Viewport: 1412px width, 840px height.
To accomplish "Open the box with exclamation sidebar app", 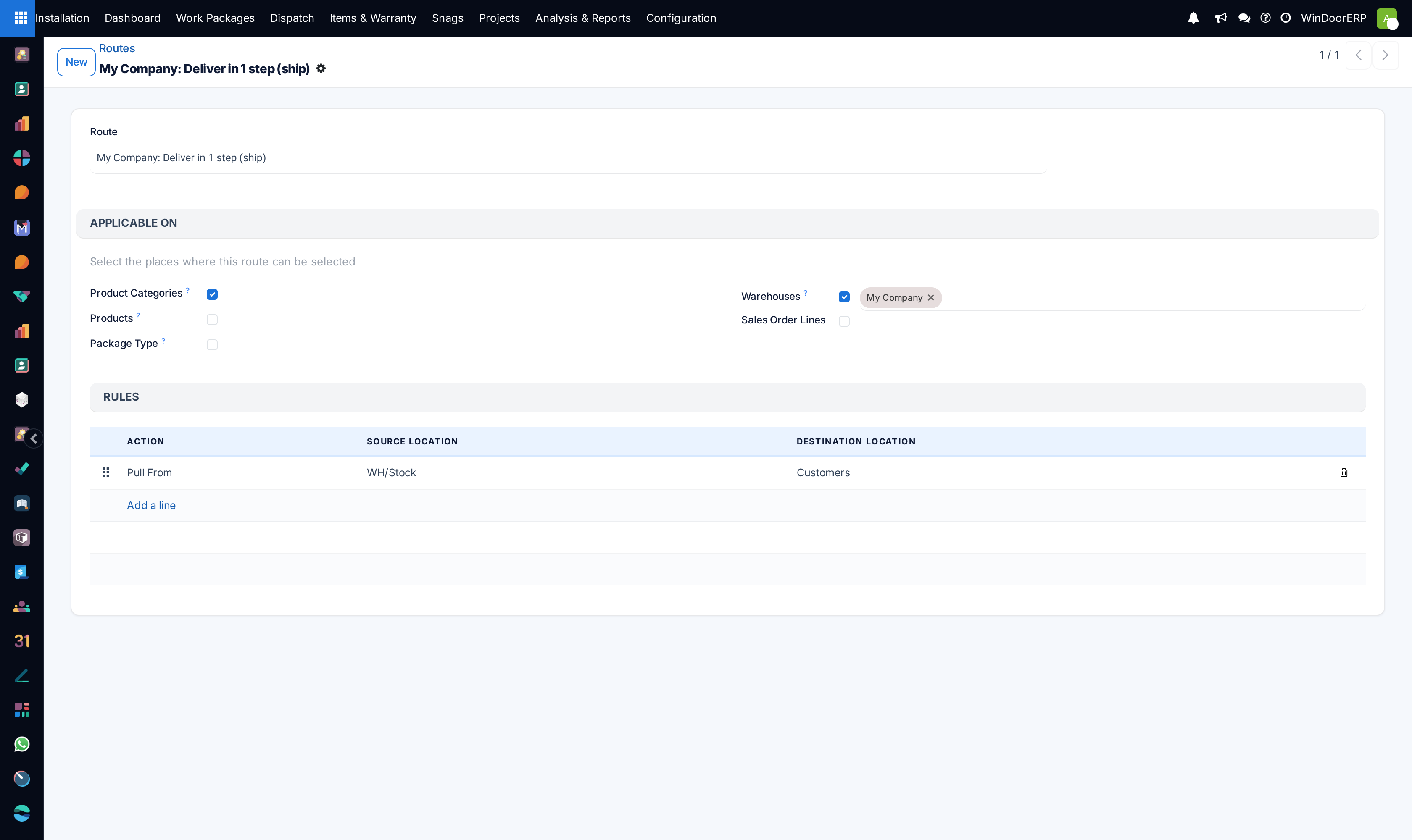I will pyautogui.click(x=21, y=538).
